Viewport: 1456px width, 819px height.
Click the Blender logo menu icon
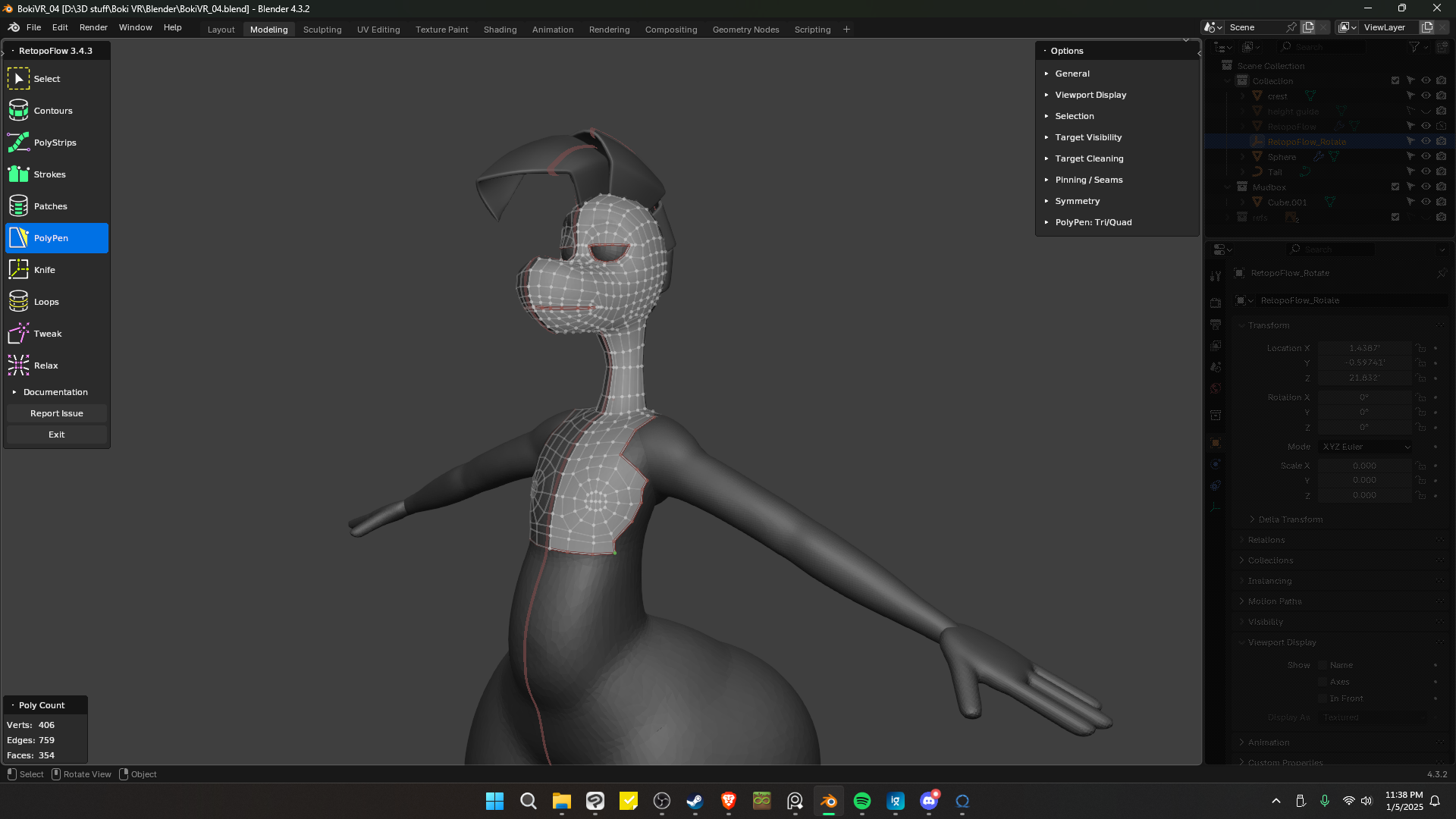[x=14, y=27]
